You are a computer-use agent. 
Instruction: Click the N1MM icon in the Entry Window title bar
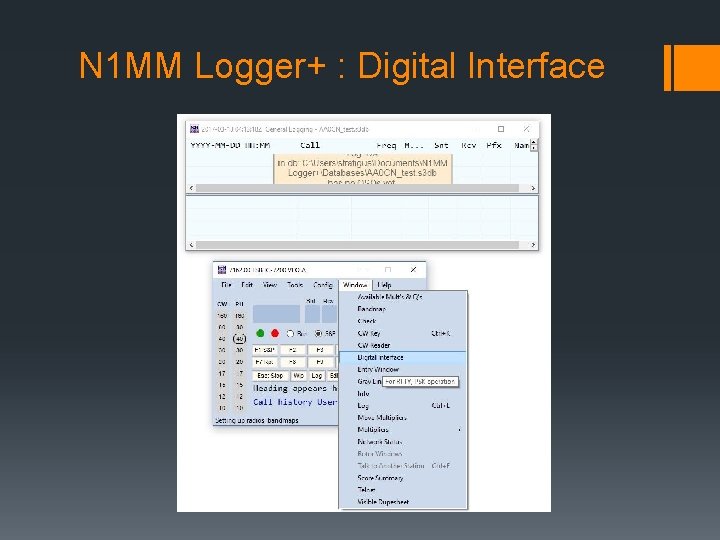222,270
